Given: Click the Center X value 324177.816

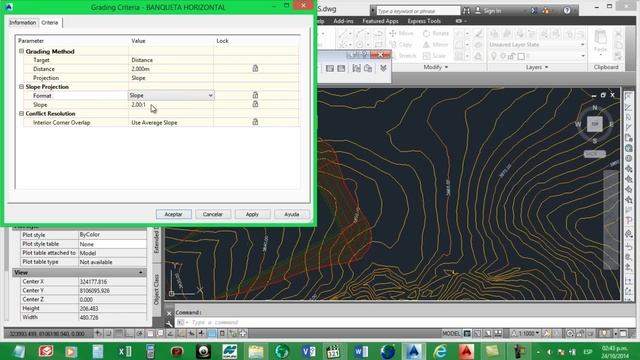Looking at the screenshot, I should 112,282.
